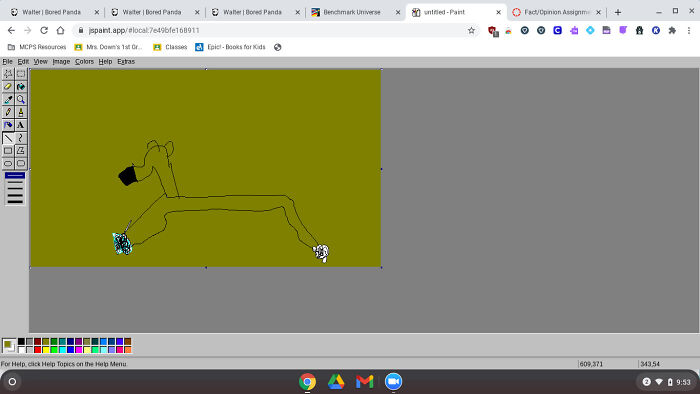Switch to the Fact/Opinion Assignment tab
Image resolution: width=700 pixels, height=394 pixels.
[x=557, y=12]
